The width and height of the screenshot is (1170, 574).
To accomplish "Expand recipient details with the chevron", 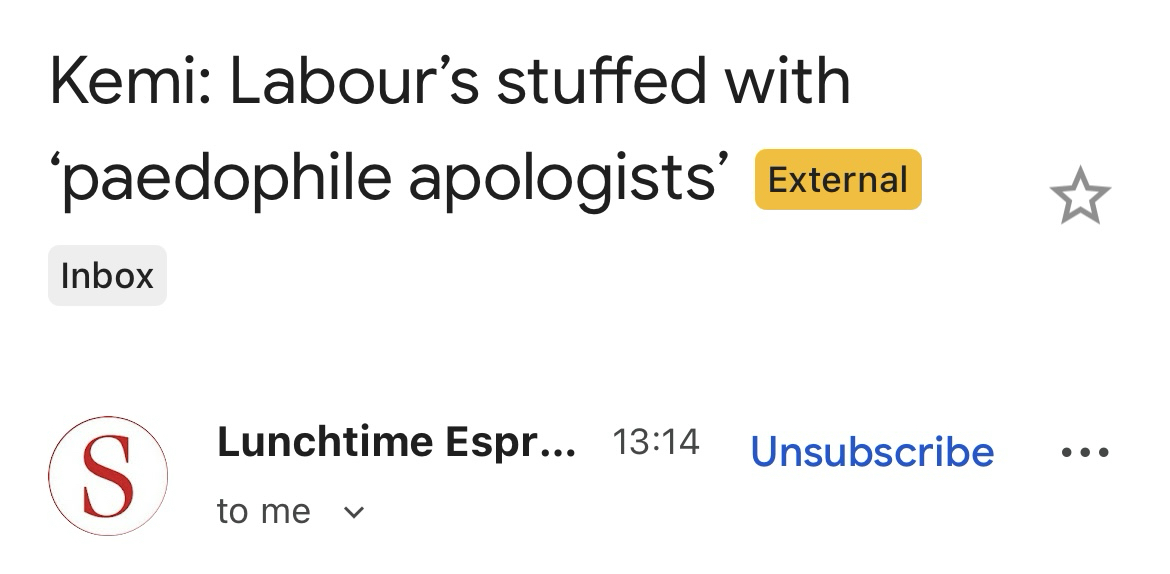I will coord(353,513).
